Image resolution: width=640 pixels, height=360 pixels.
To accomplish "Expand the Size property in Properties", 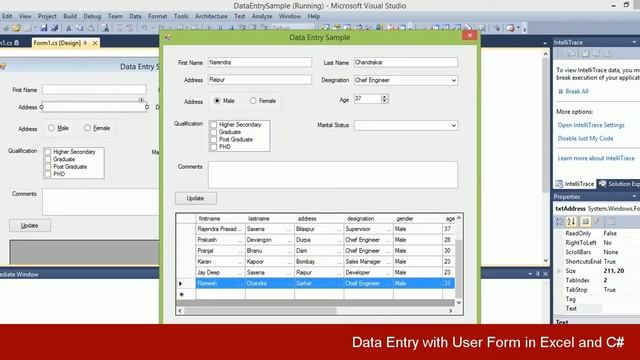I will point(559,271).
